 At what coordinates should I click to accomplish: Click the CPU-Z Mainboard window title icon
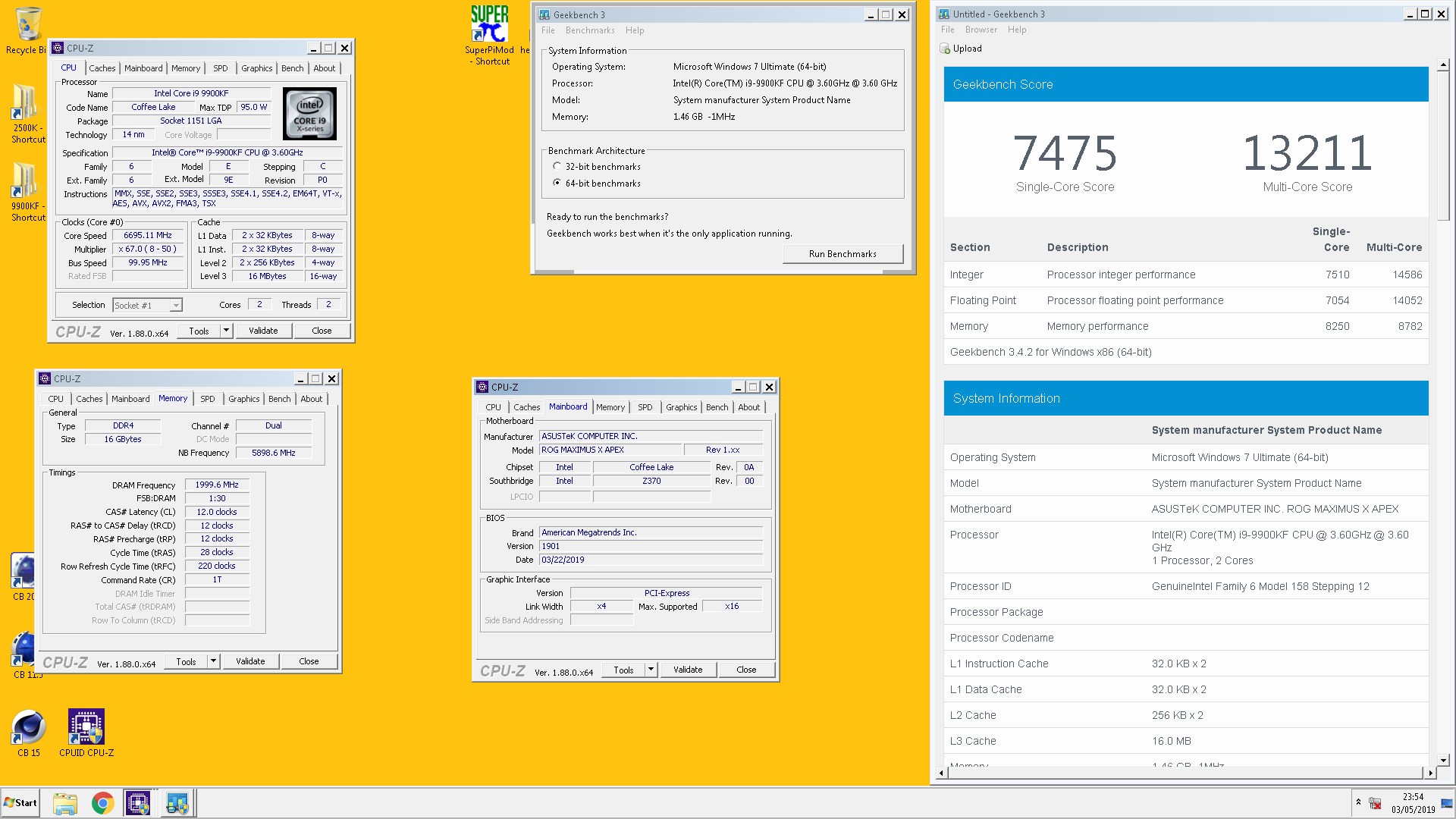[482, 387]
